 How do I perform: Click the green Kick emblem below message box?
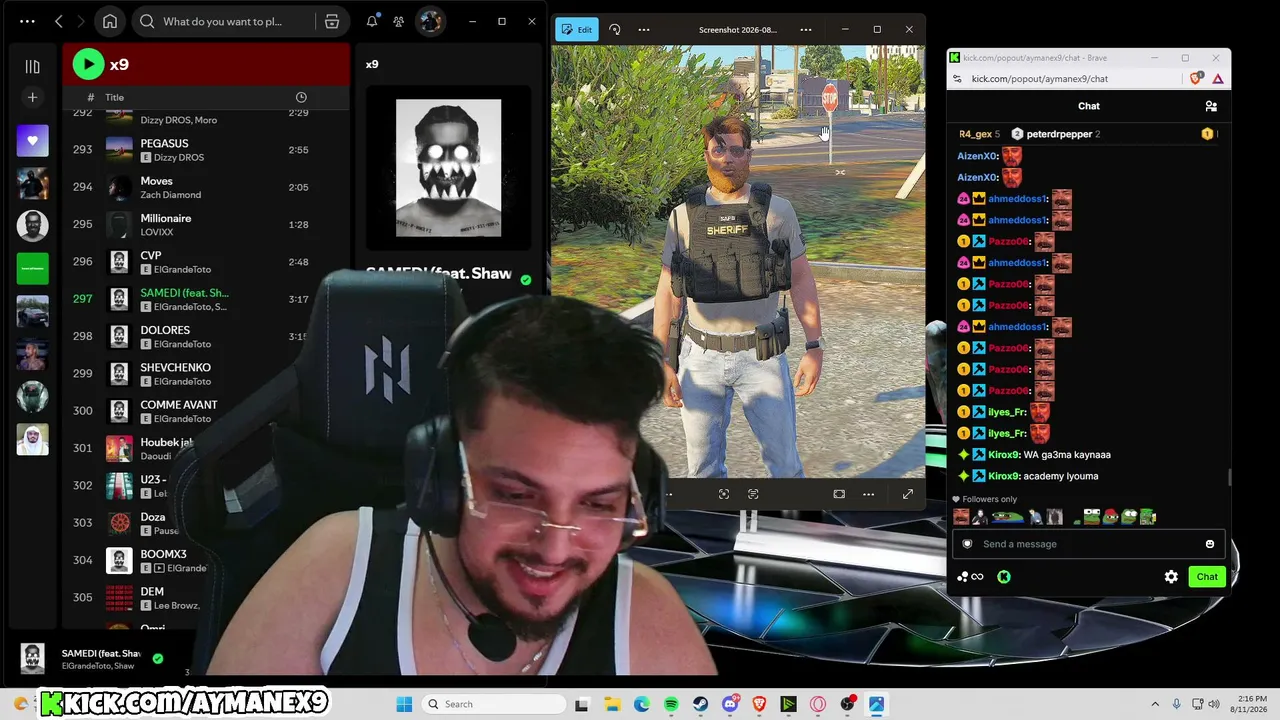tap(1004, 577)
